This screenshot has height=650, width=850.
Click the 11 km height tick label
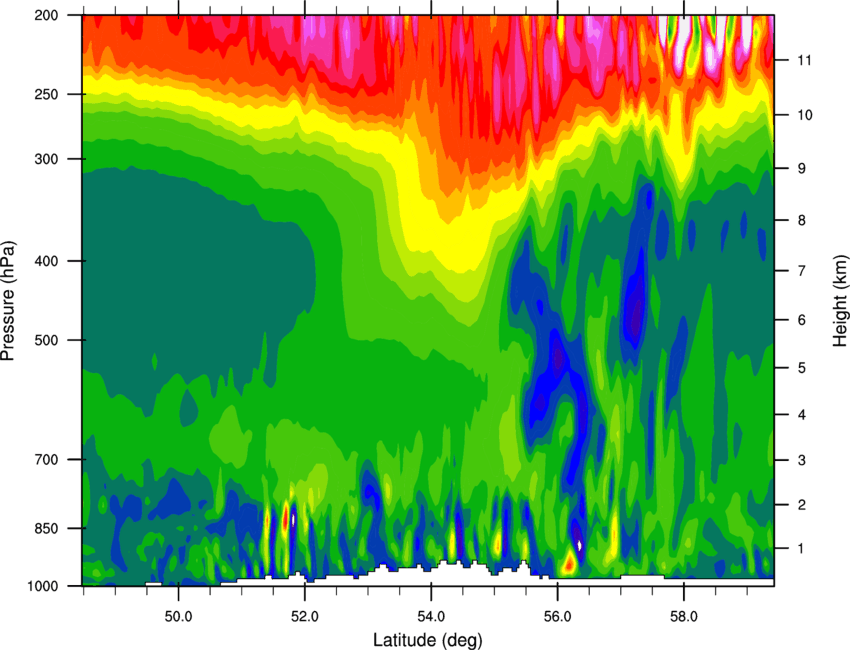pos(805,60)
